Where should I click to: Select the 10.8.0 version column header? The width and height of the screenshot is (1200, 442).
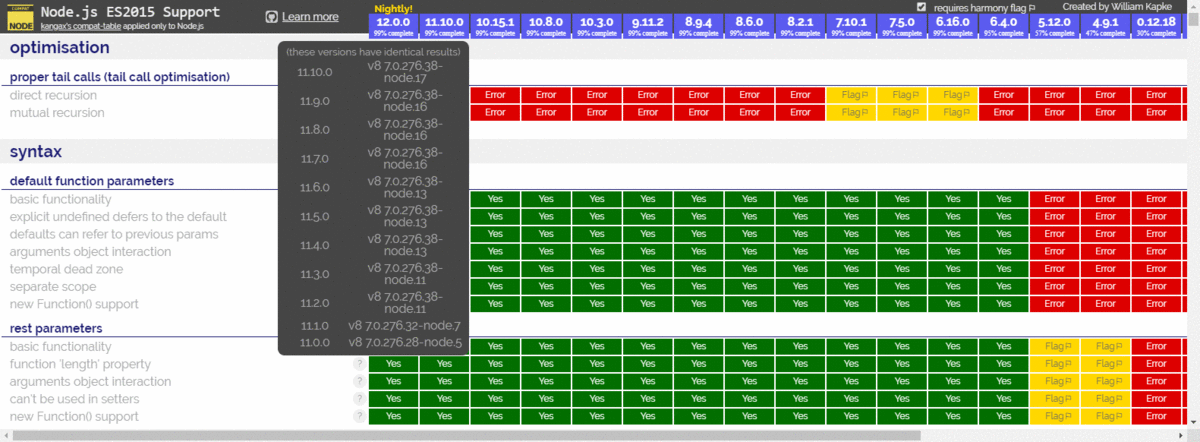pyautogui.click(x=546, y=26)
